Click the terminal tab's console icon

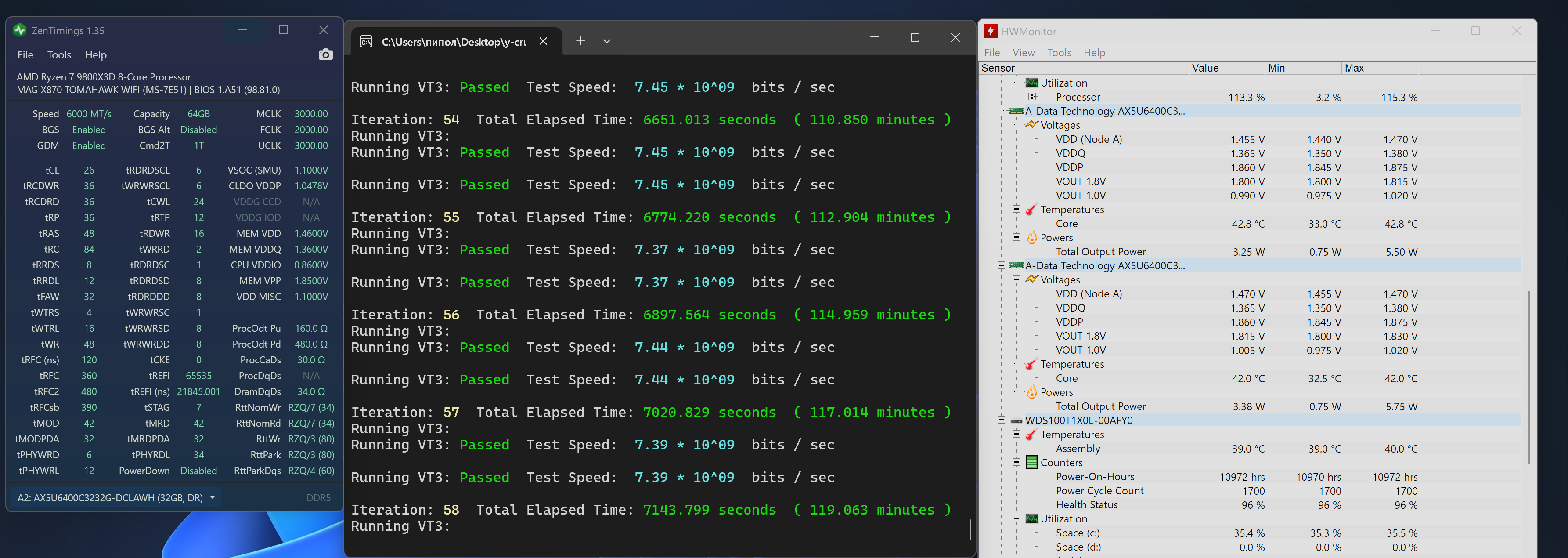[367, 41]
